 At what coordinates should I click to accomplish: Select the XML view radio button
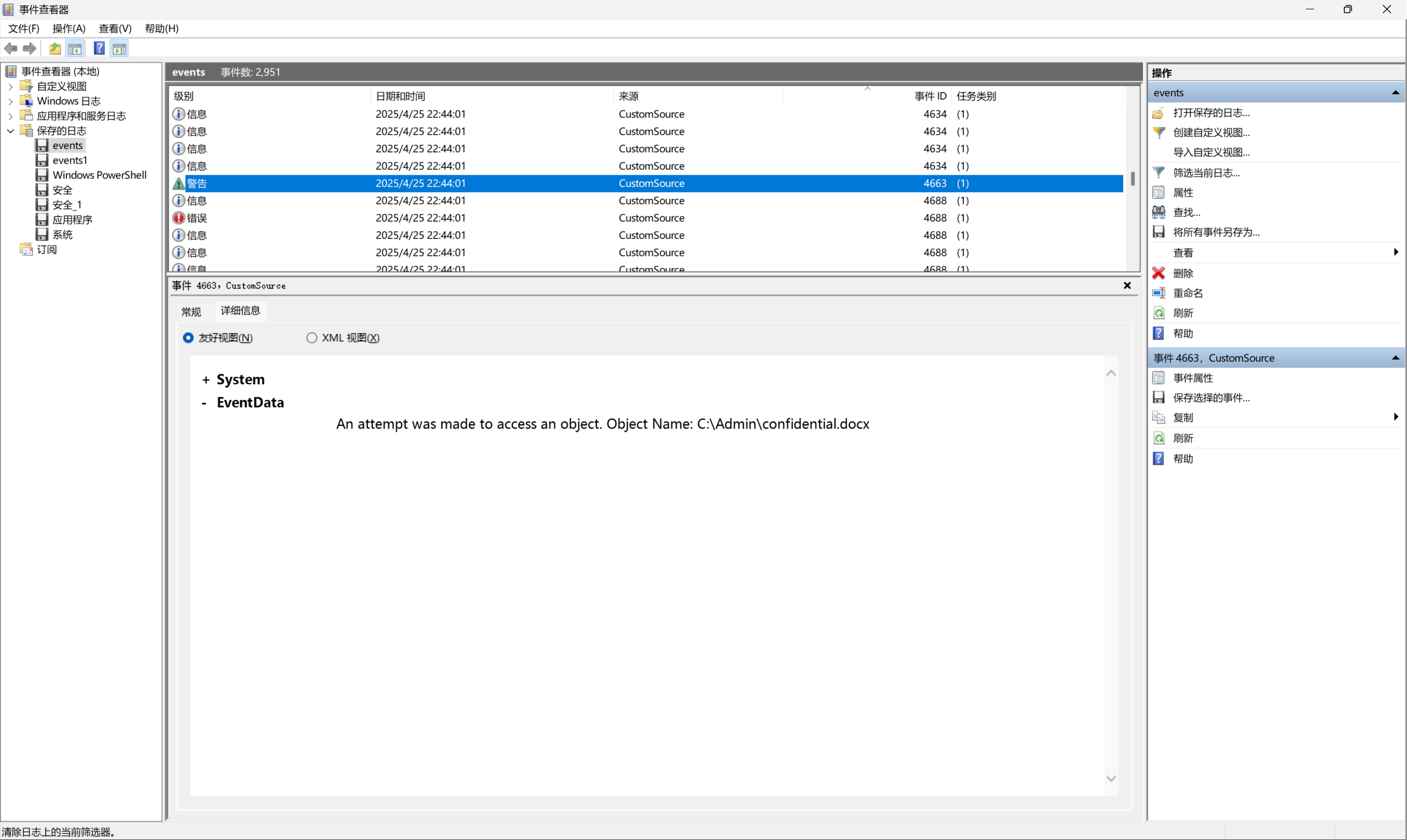pyautogui.click(x=312, y=338)
